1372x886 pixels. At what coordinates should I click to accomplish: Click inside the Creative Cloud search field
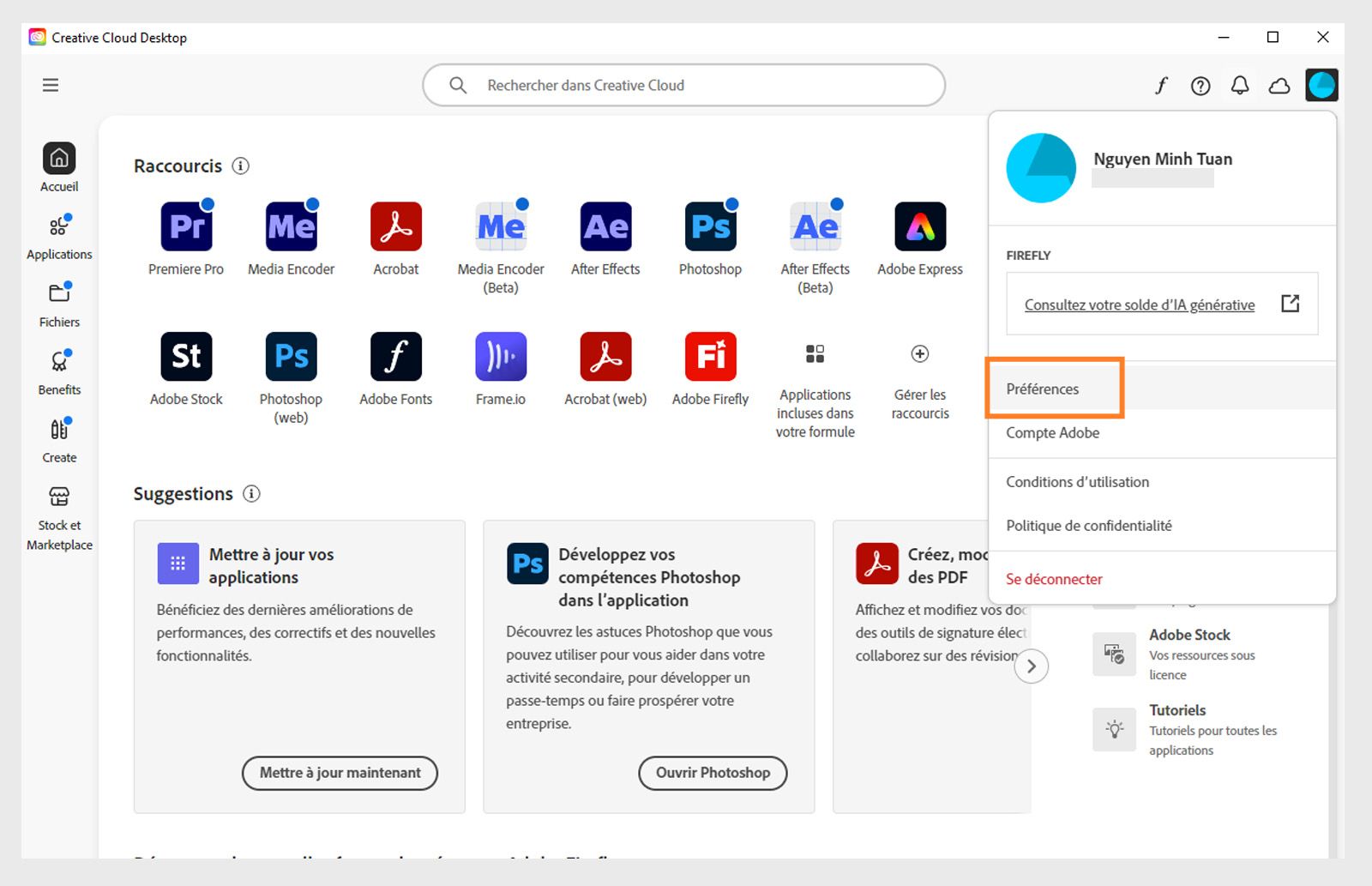click(x=682, y=85)
